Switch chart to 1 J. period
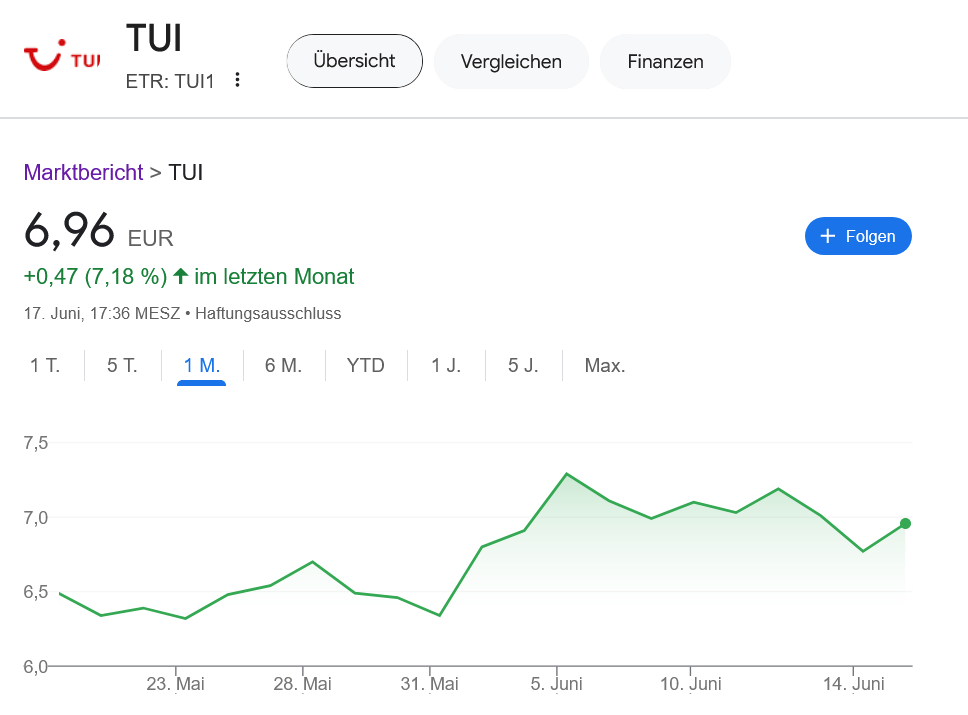 (446, 365)
